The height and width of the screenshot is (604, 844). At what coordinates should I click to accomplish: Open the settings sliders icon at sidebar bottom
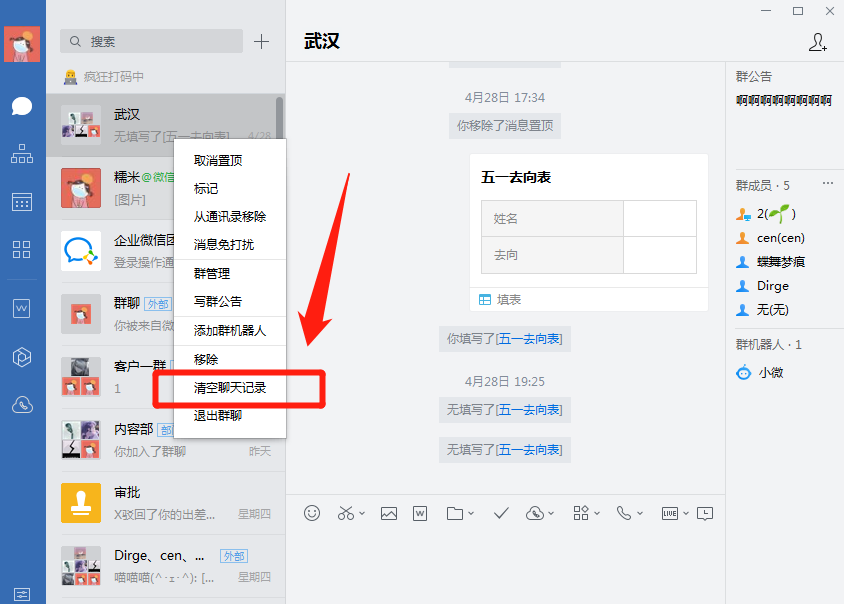22,594
